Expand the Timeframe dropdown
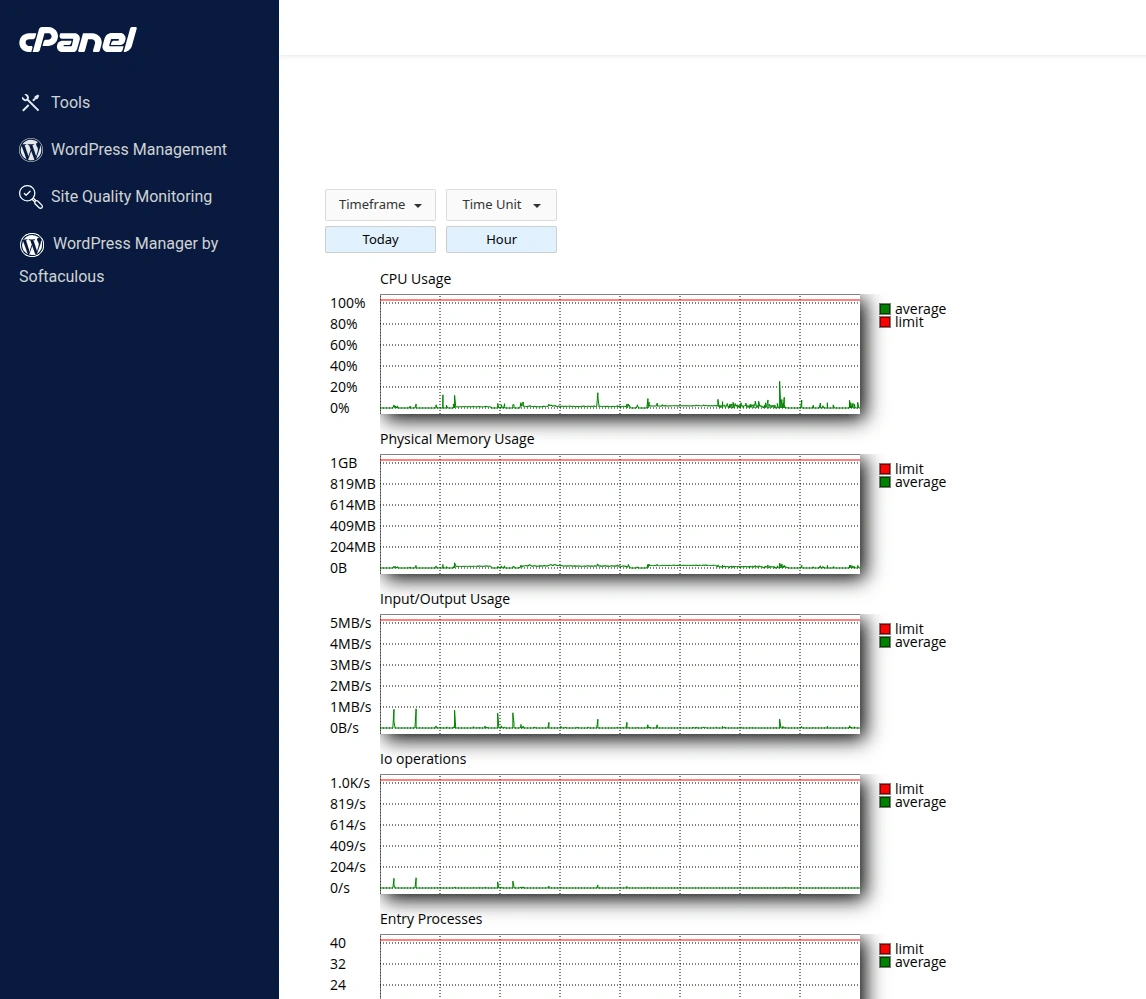1146x999 pixels. 380,205
